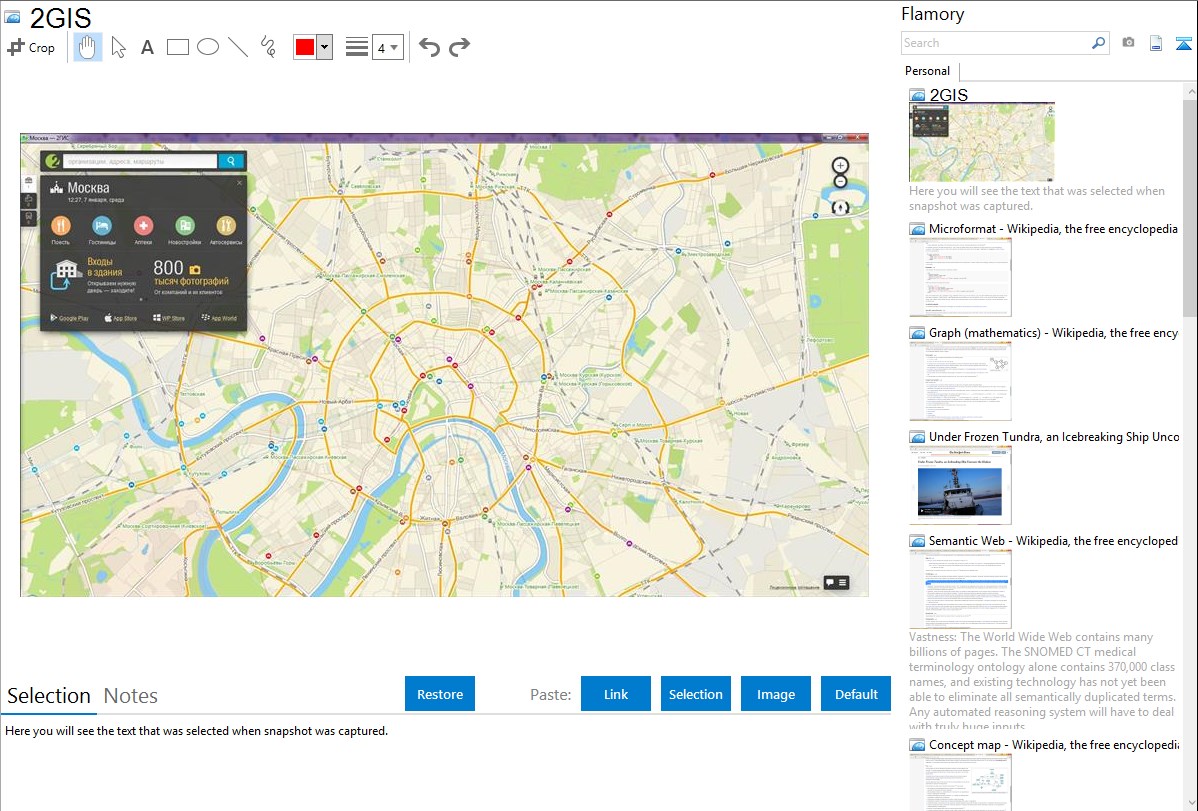This screenshot has width=1198, height=811.
Task: Select the Crop tool
Action: (x=31, y=47)
